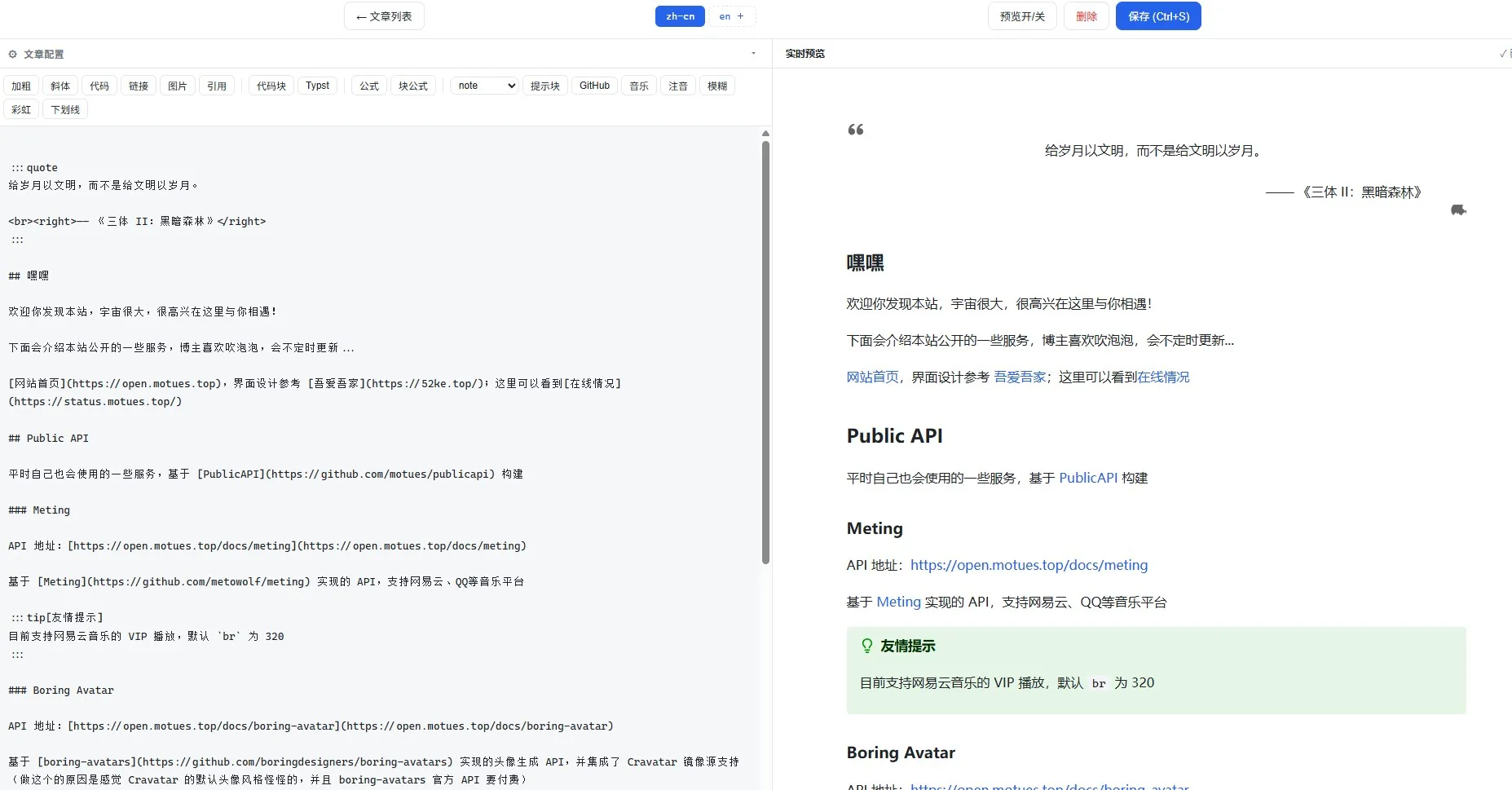The image size is (1512, 790).
Task: Open the PublicAPI link in the preview
Action: click(1088, 478)
